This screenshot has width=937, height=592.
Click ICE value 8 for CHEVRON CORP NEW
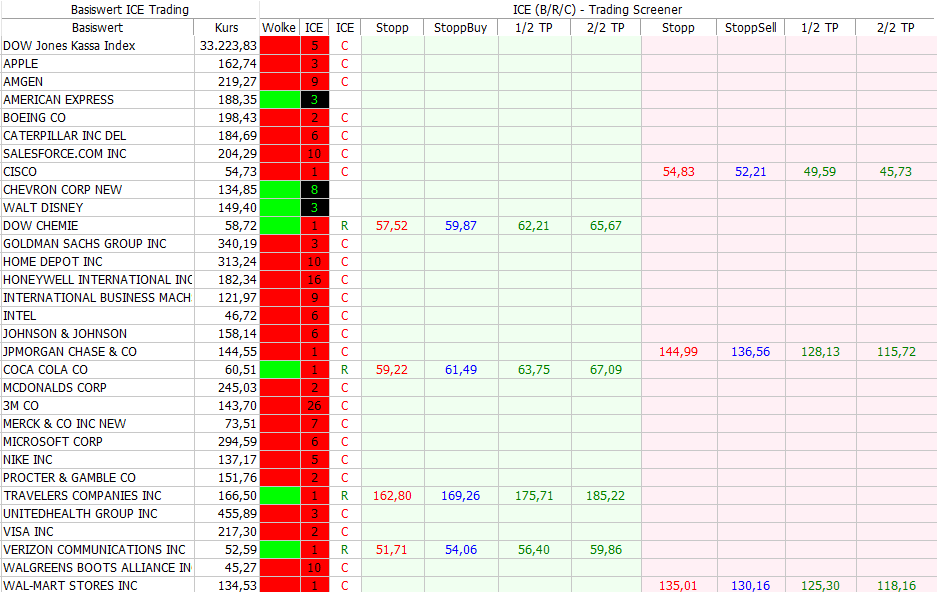coord(314,189)
